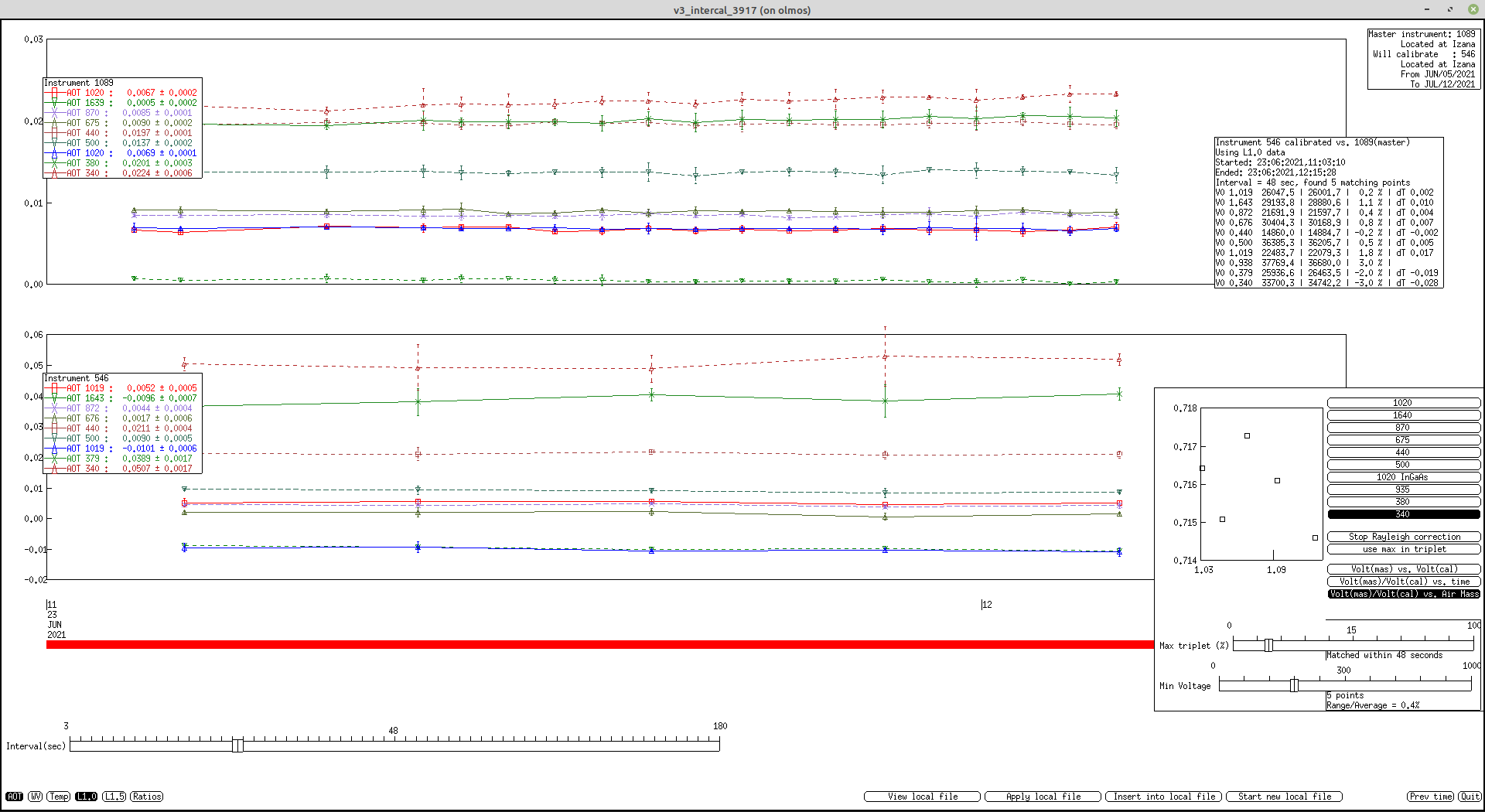
Task: Switch to Temp view mode
Action: [x=59, y=797]
